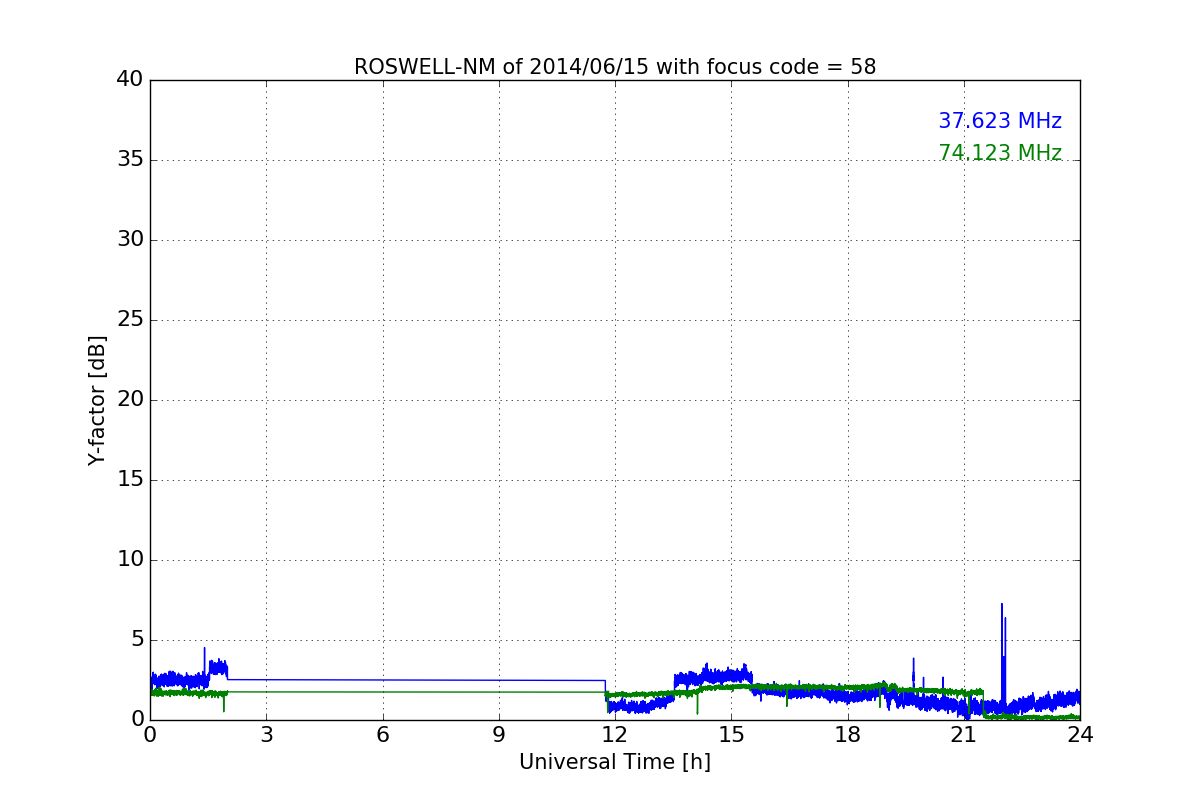Click the plot title mentioning ROSWELL-NM
The width and height of the screenshot is (1200, 800).
[615, 67]
